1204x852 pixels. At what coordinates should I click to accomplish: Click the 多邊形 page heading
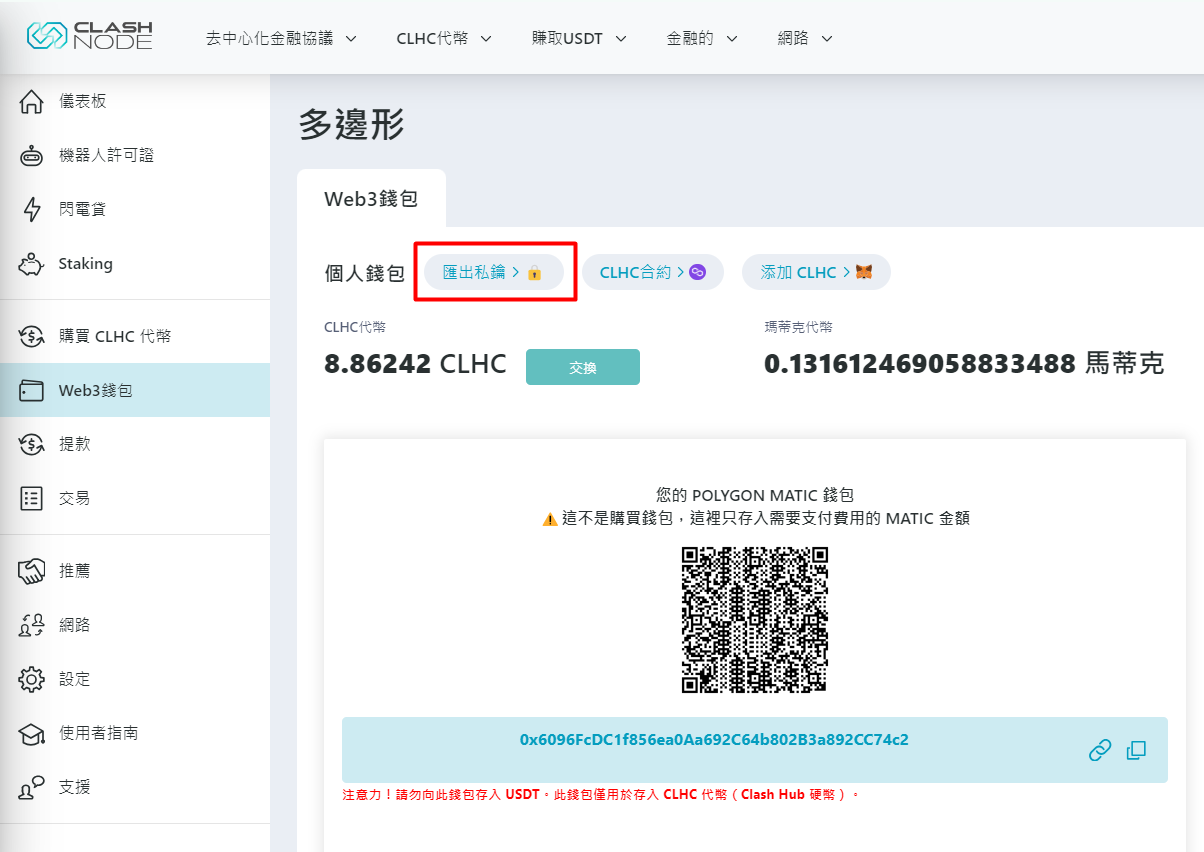pos(351,126)
